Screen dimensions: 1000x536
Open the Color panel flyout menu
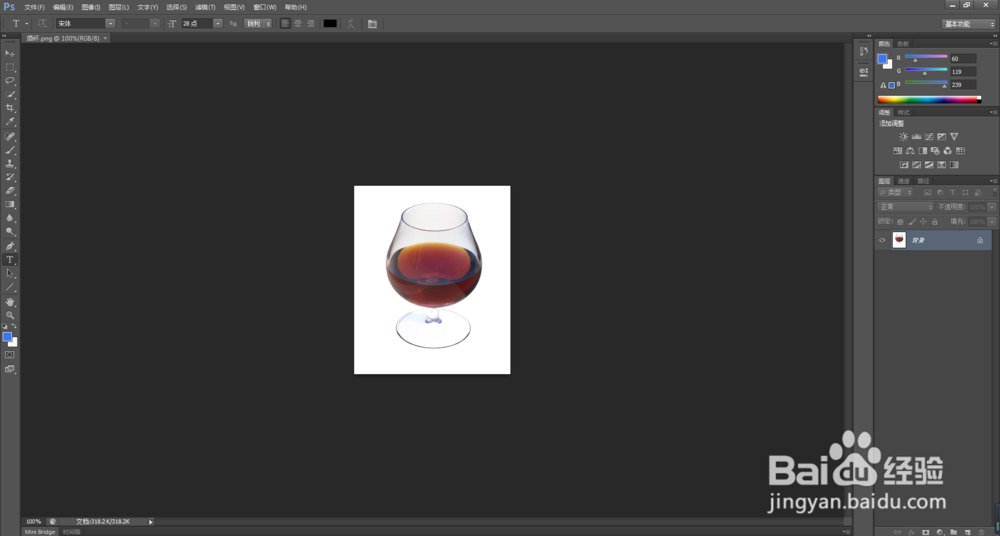[994, 44]
